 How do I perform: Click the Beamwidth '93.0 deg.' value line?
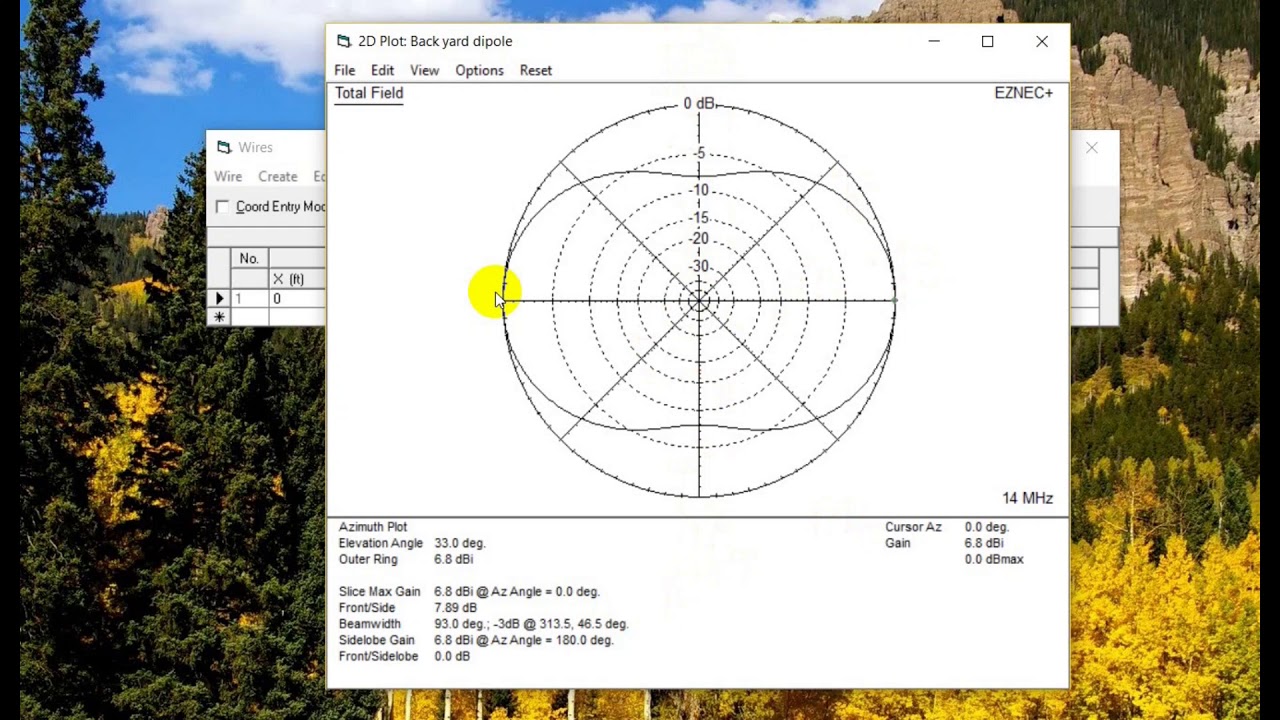[x=531, y=624]
